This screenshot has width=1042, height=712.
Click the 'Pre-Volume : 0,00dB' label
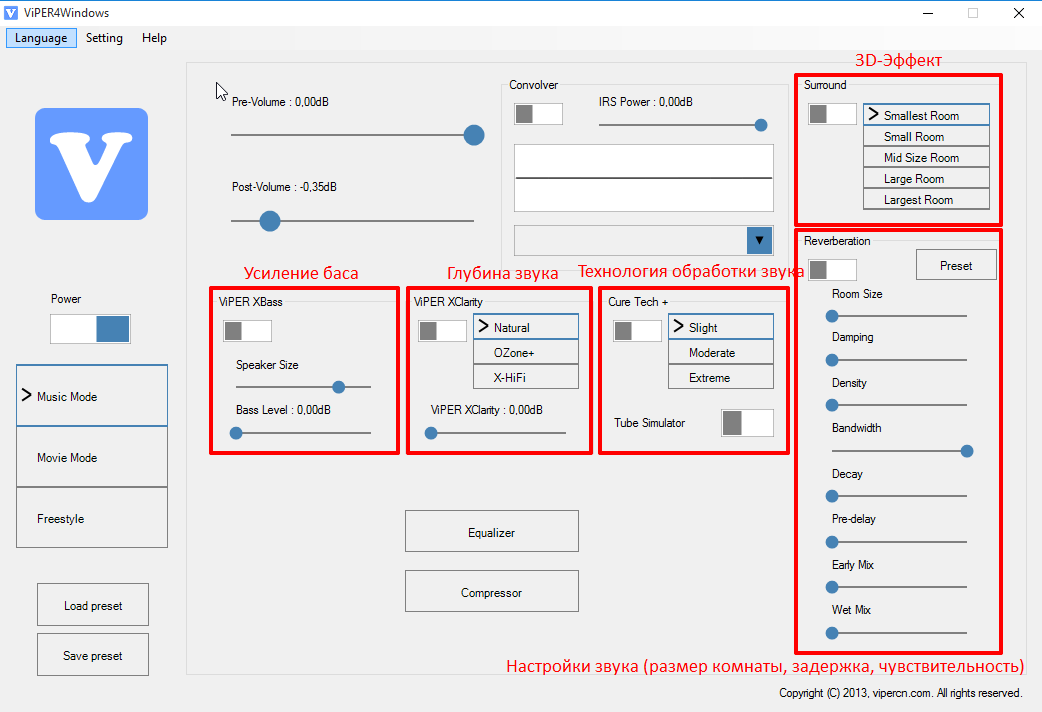click(x=280, y=102)
